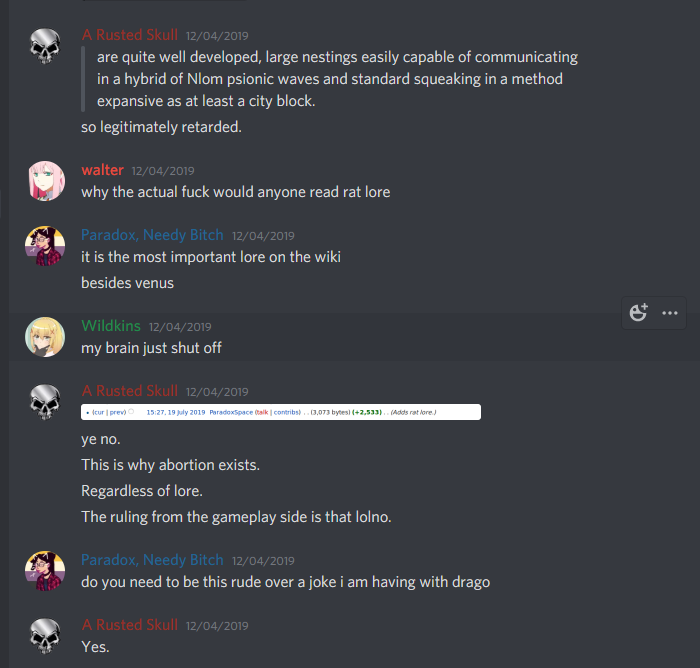The height and width of the screenshot is (668, 700).
Task: Click the green 'Wildkins' username
Action: coord(111,326)
